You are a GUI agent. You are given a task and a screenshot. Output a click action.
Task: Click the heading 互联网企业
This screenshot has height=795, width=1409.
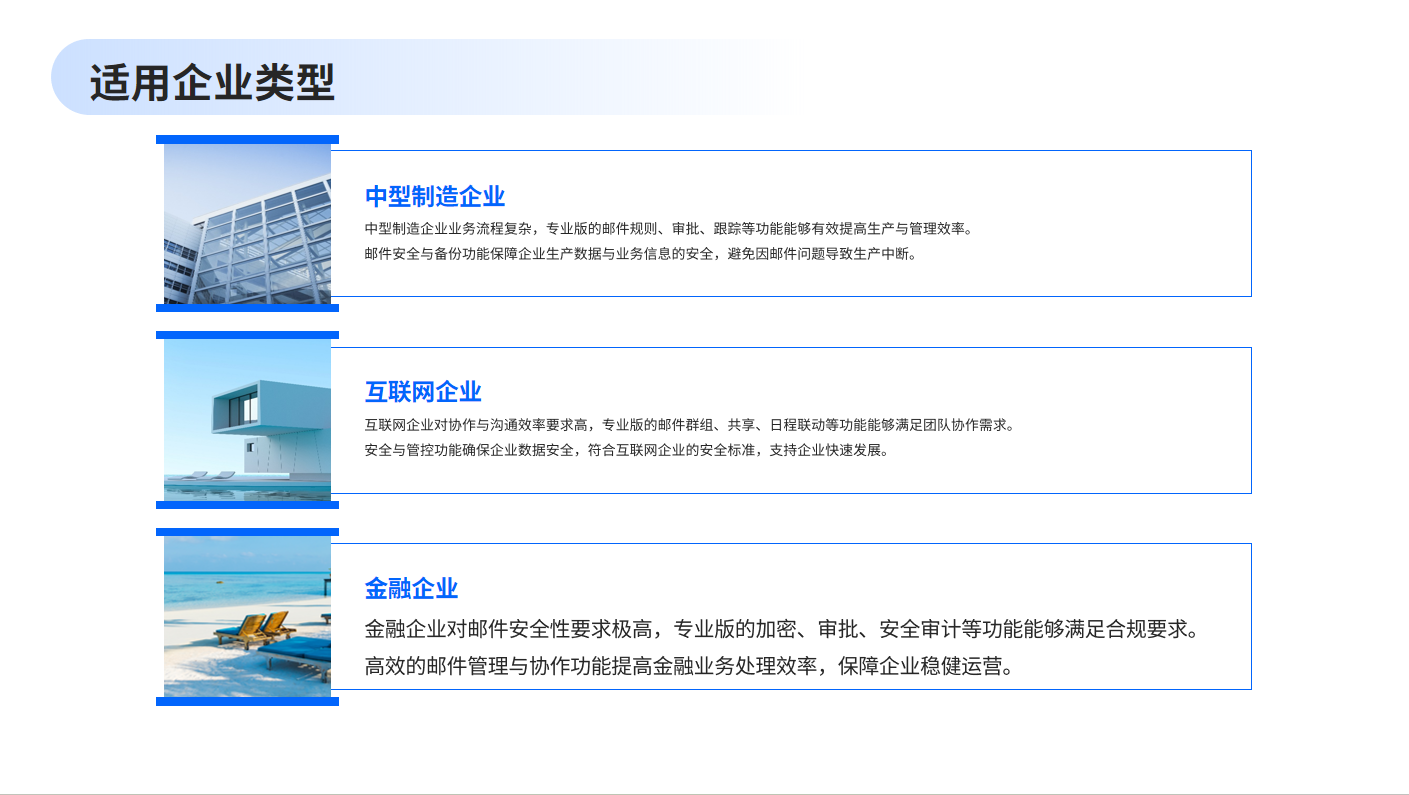tap(423, 392)
